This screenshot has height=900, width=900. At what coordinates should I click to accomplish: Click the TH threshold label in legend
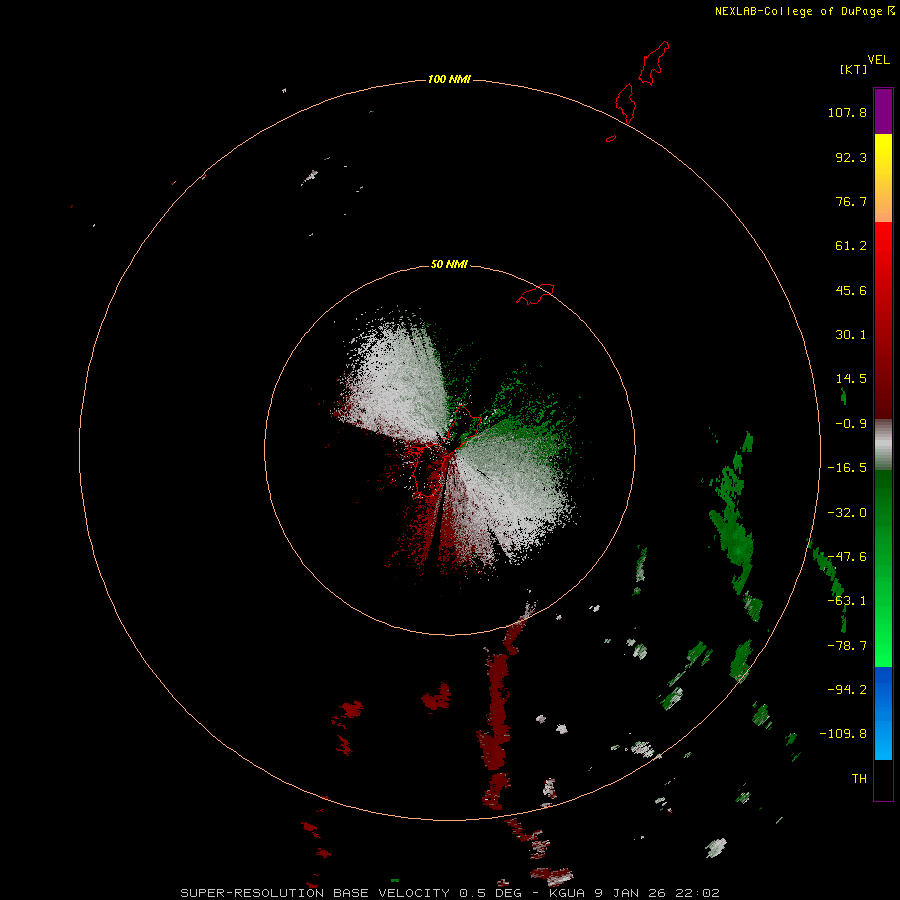(859, 779)
